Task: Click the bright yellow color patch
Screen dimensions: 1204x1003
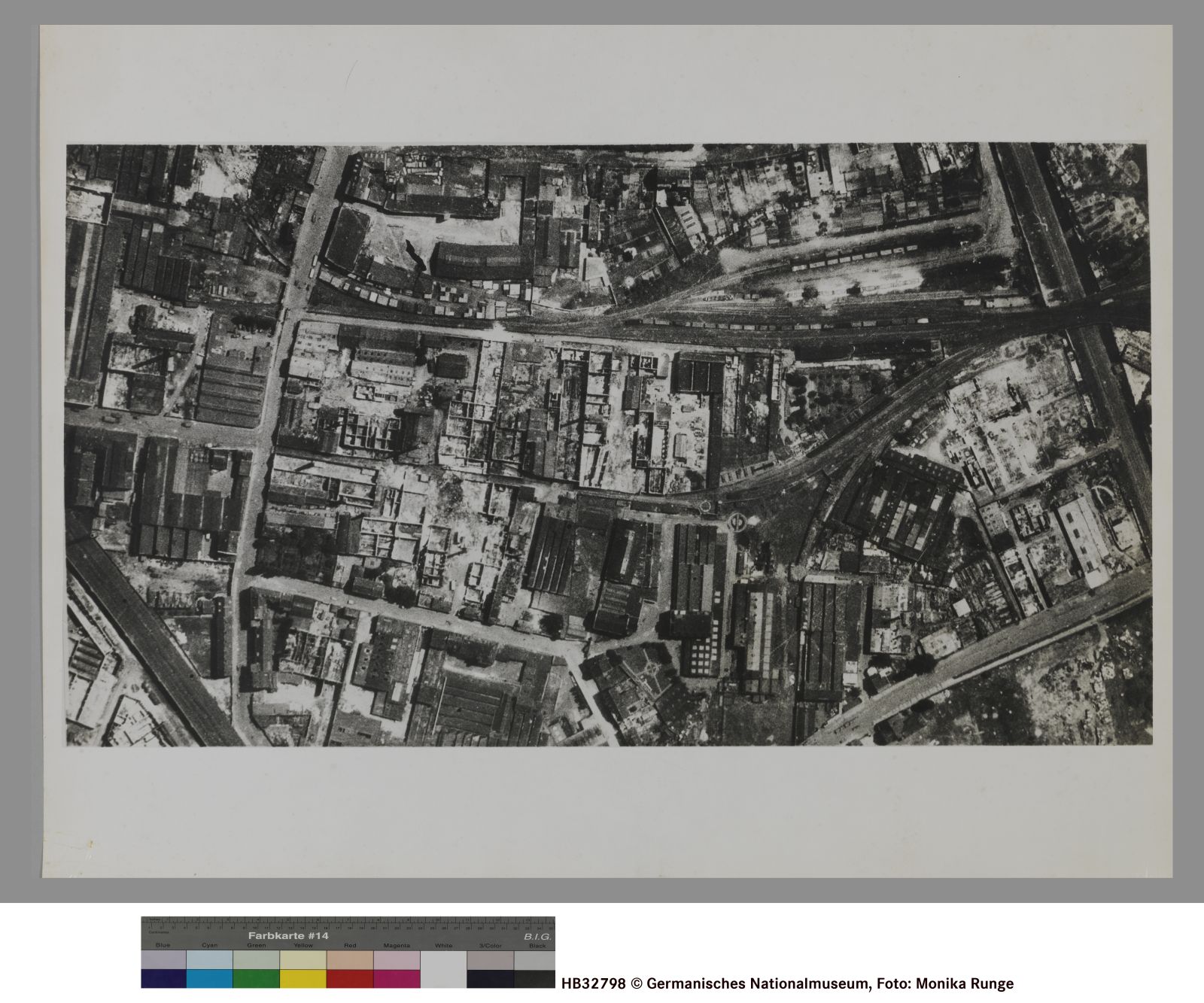Action: [303, 978]
